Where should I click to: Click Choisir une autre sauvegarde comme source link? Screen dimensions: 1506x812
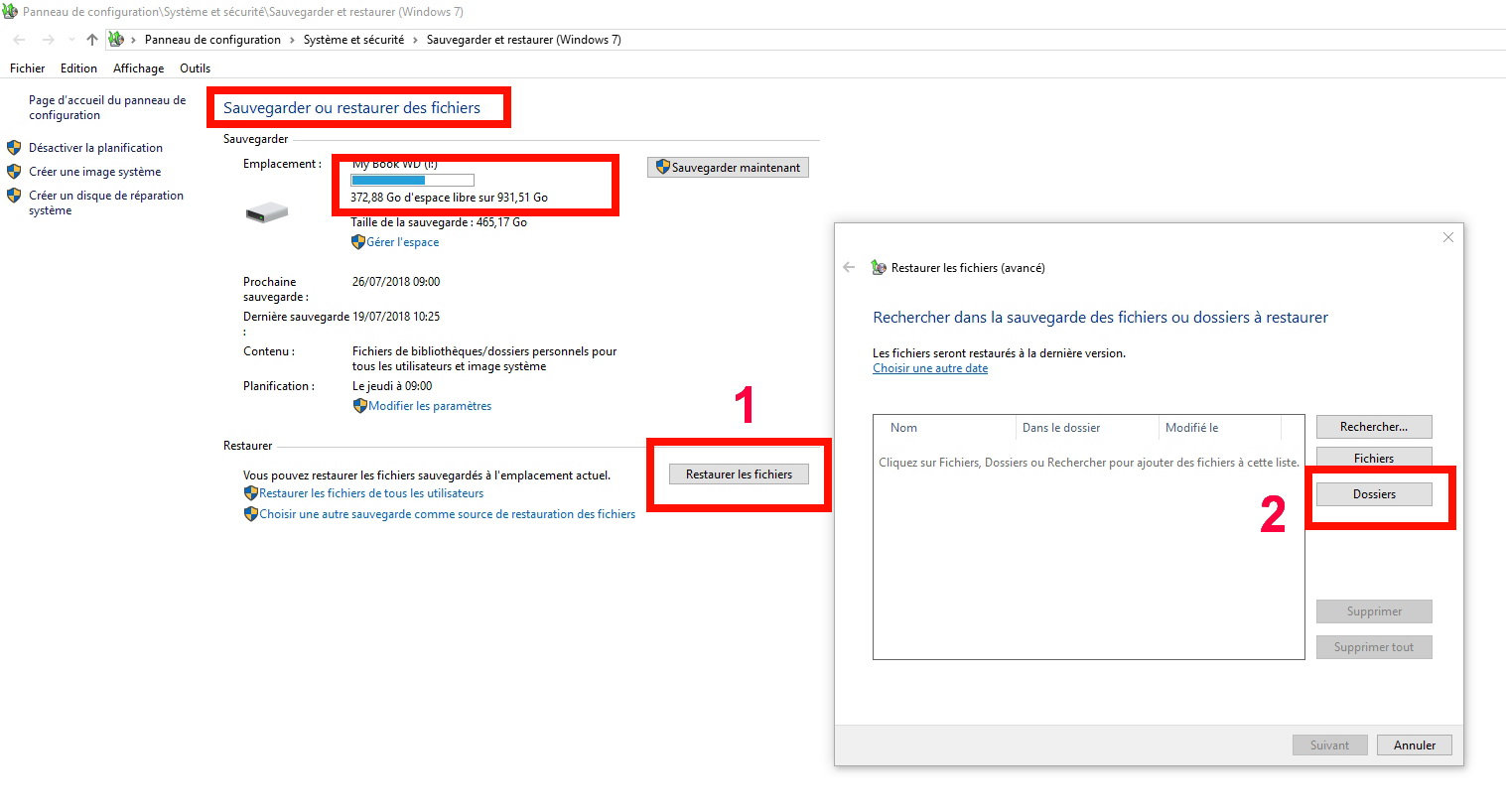click(447, 514)
